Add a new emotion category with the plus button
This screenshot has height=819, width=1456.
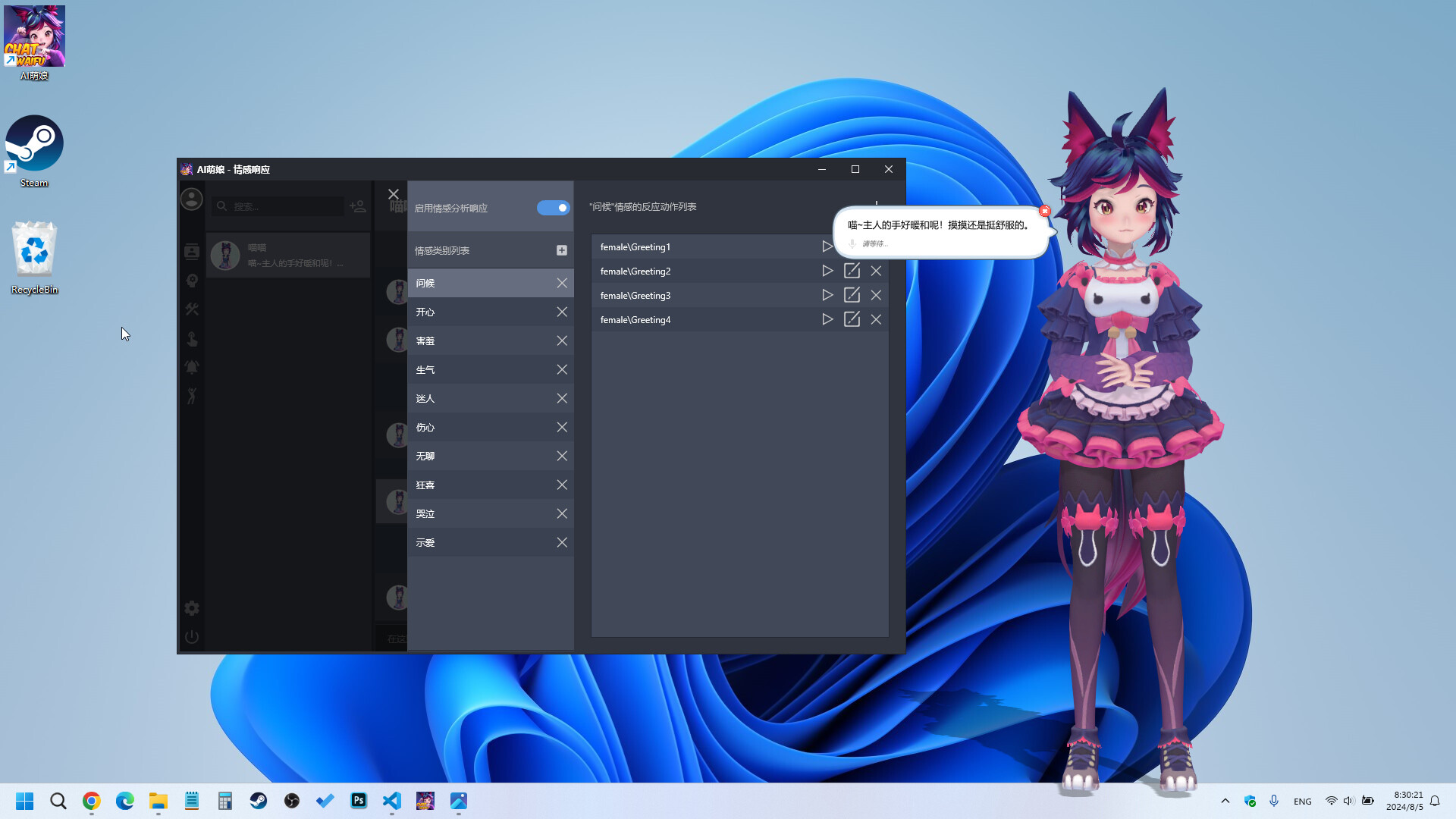[562, 249]
